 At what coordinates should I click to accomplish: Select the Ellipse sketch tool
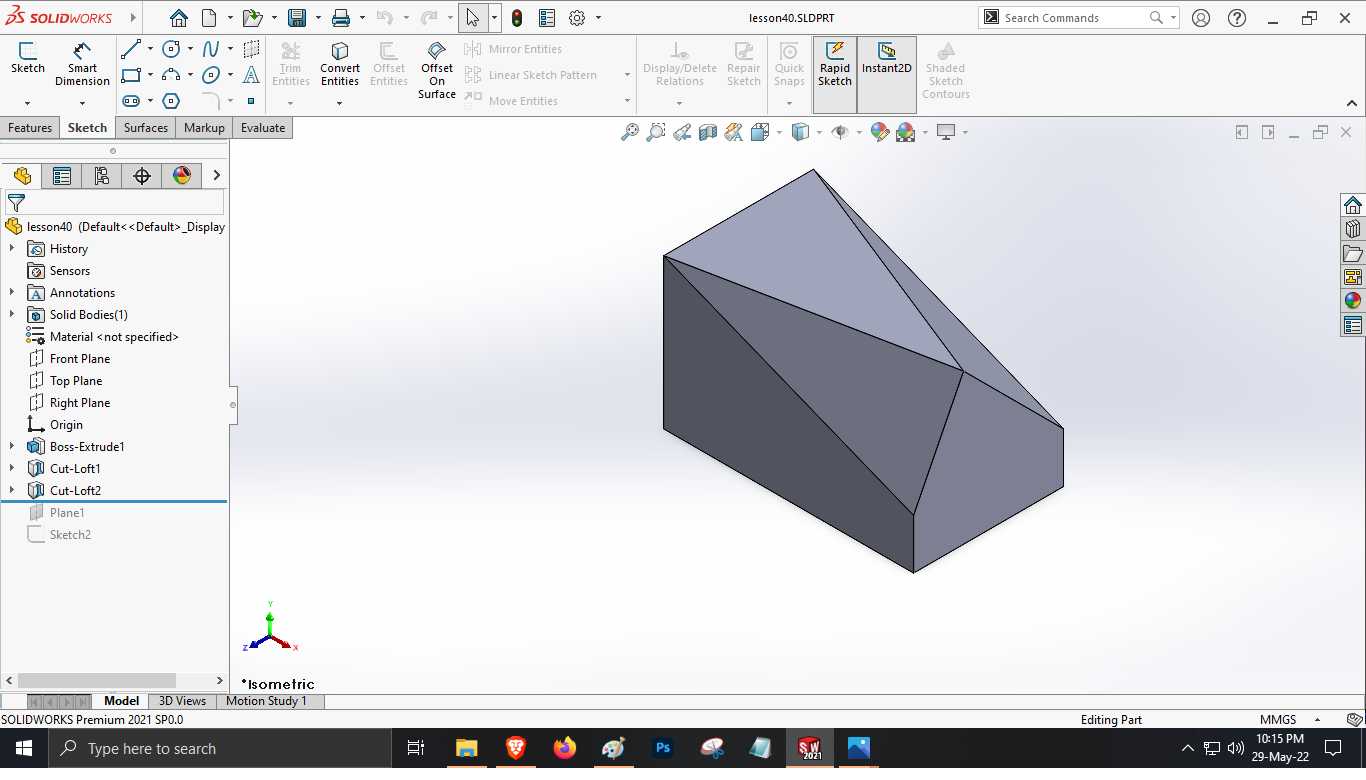coord(211,75)
